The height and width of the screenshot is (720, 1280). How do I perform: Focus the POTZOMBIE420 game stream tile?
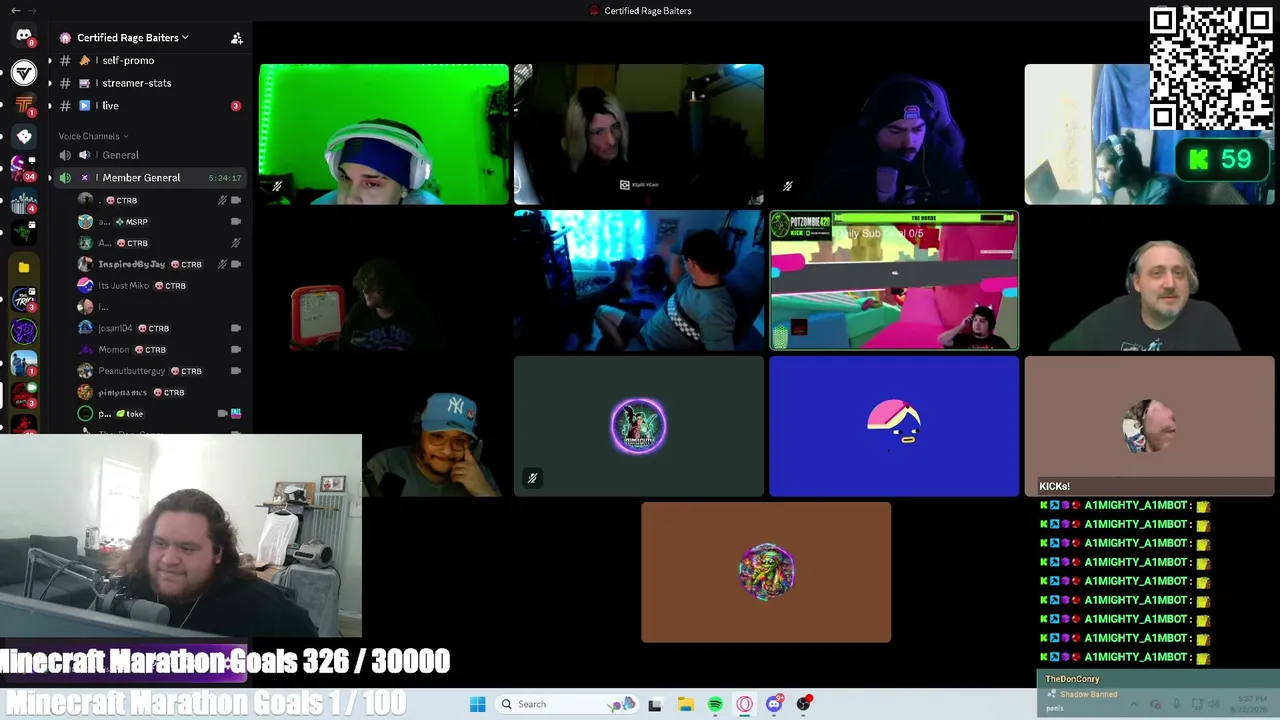click(894, 281)
